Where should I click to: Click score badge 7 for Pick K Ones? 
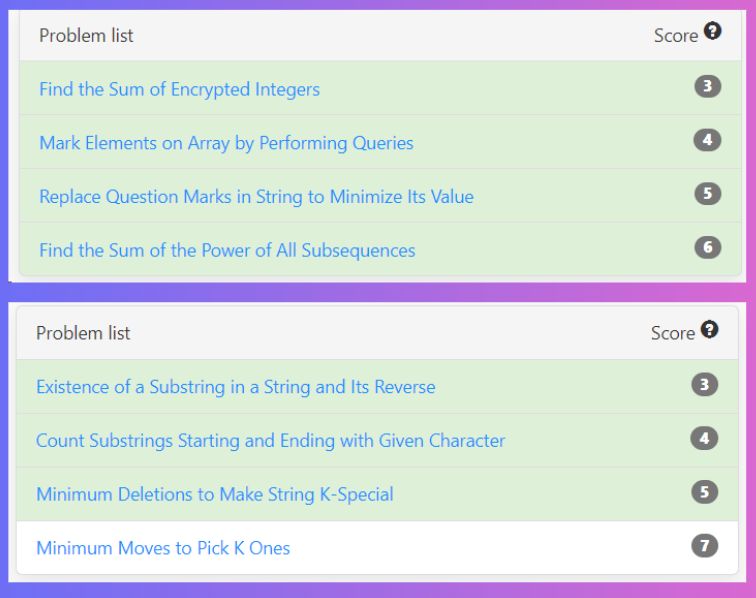tap(704, 545)
